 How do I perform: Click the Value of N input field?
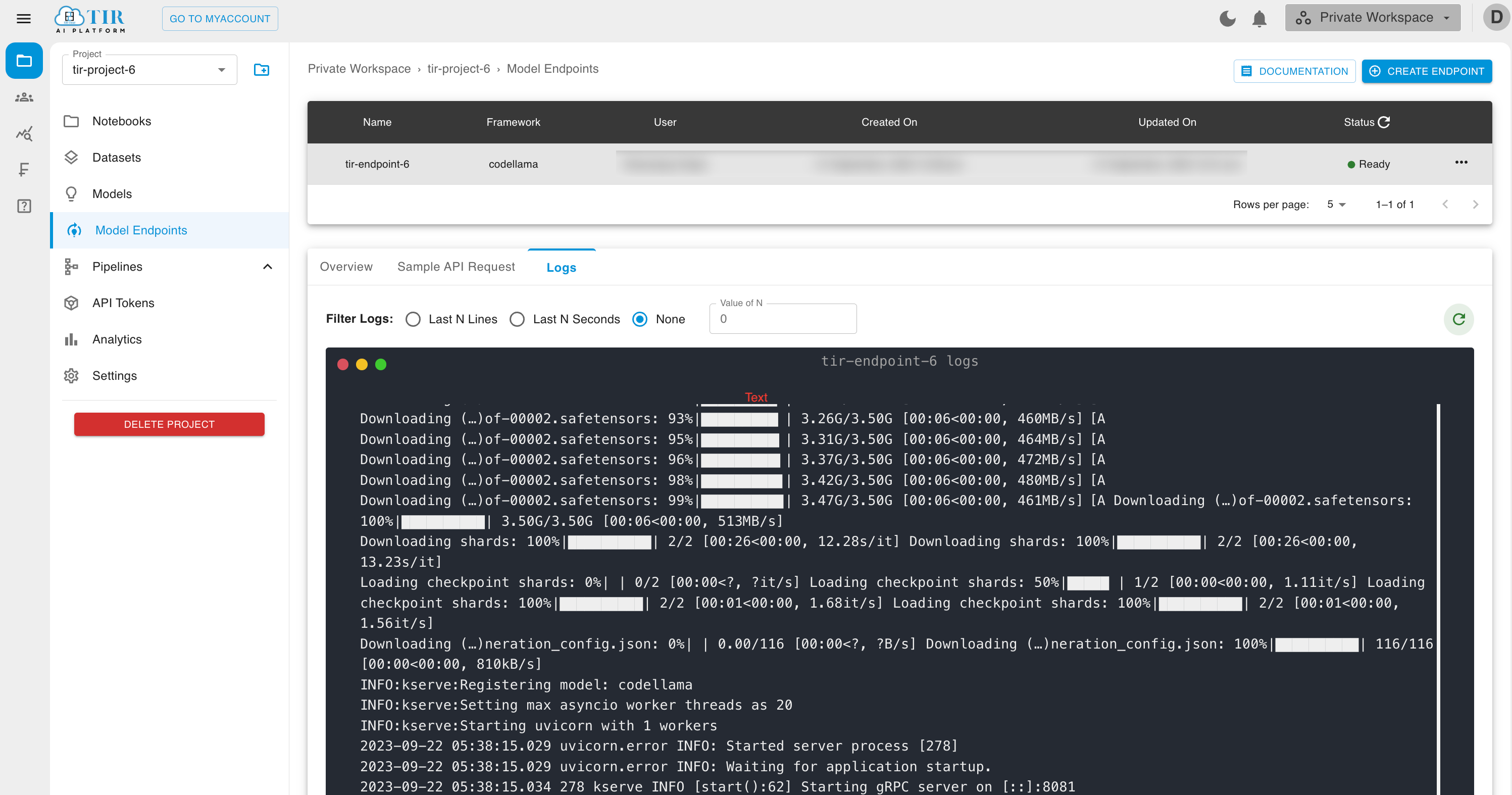(x=784, y=319)
